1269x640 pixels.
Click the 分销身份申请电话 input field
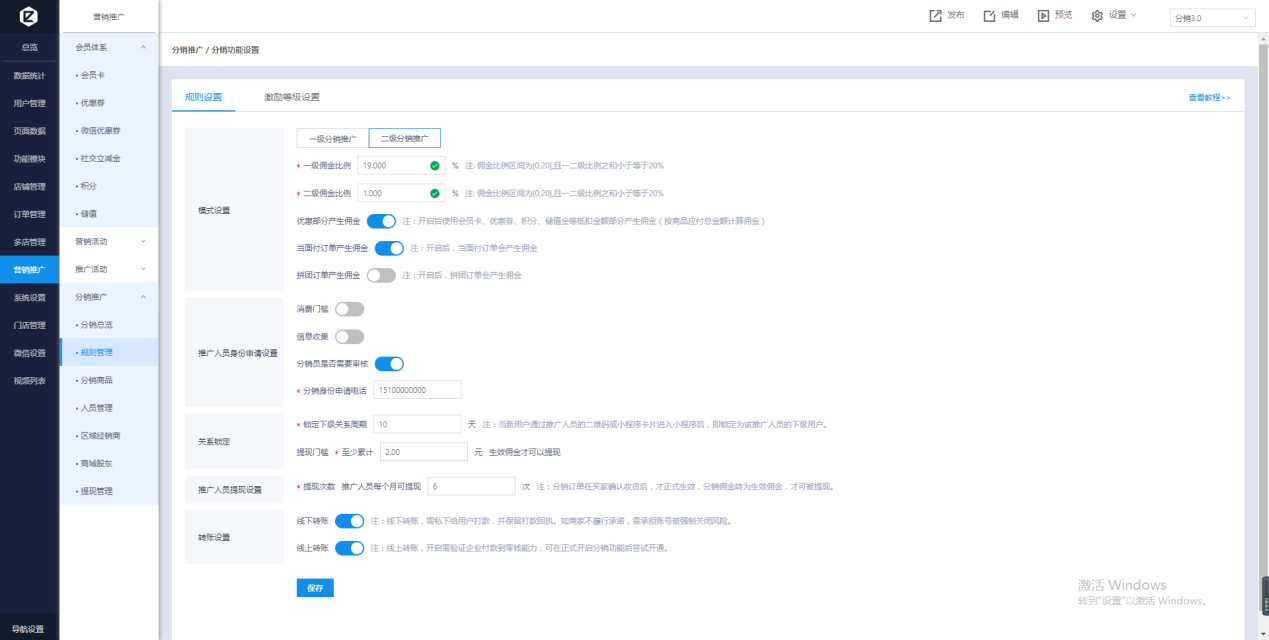click(416, 390)
